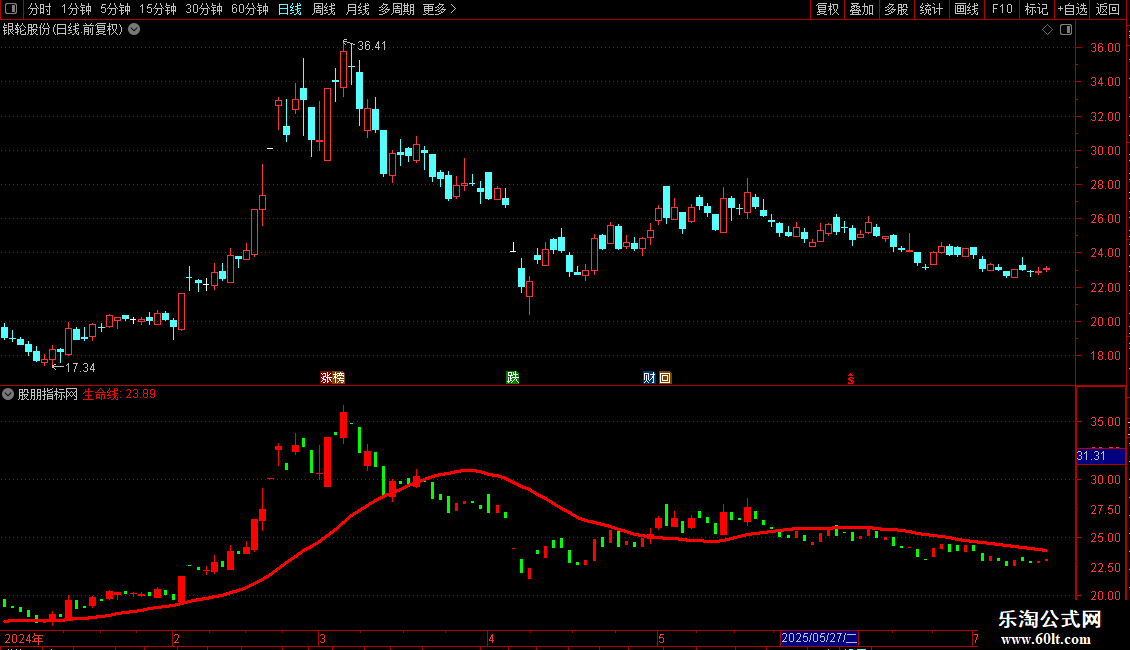Click the 回 buyback marker icon
This screenshot has width=1130, height=650.
coord(665,378)
